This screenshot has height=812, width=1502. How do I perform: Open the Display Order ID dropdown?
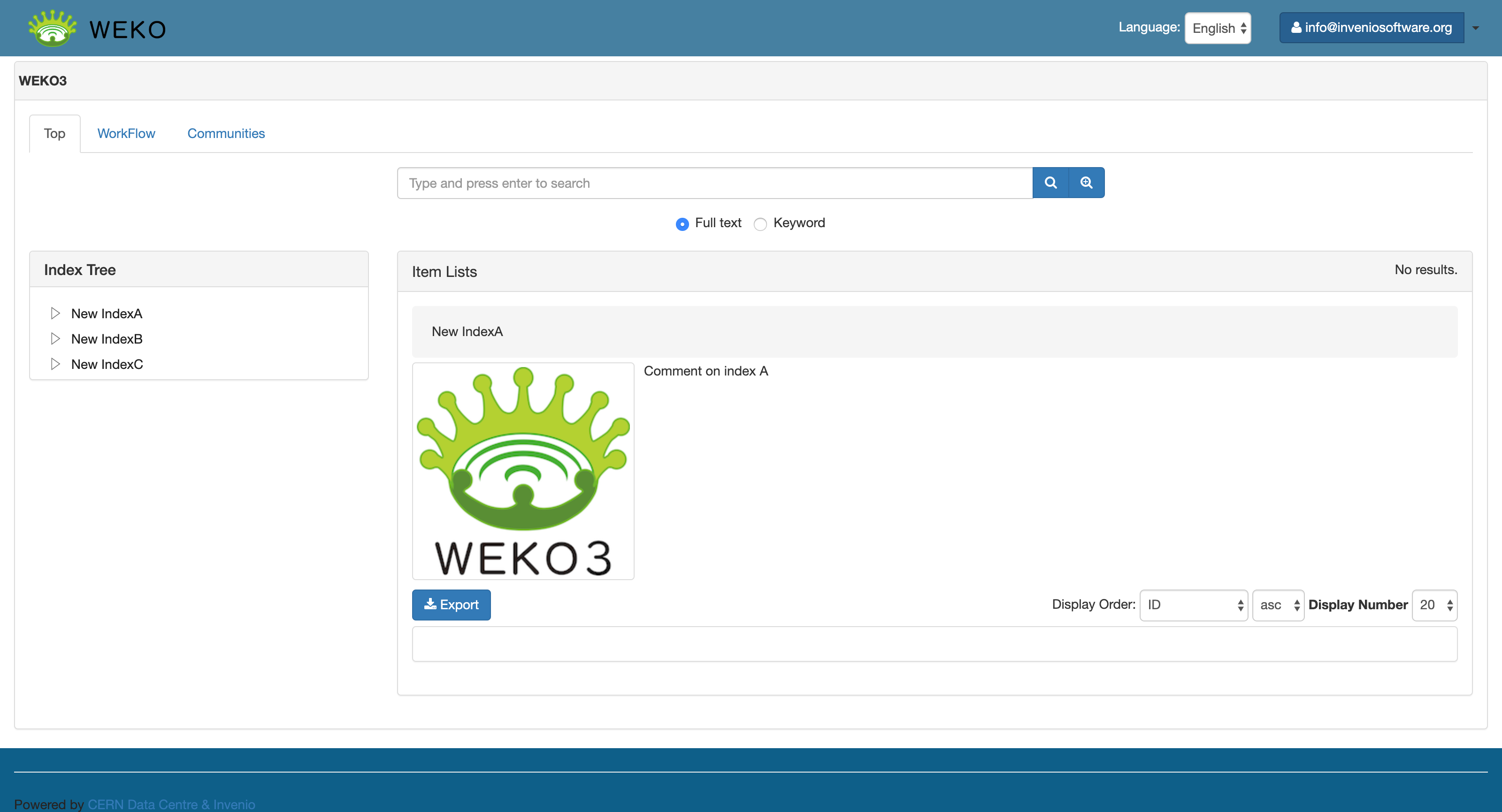click(1193, 605)
